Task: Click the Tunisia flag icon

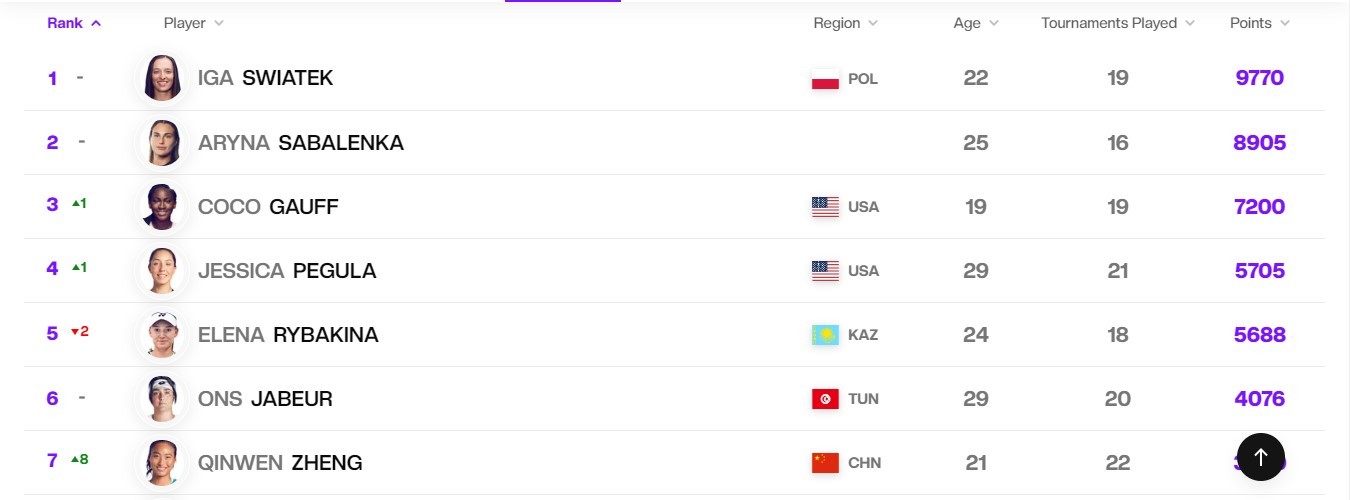Action: (825, 399)
